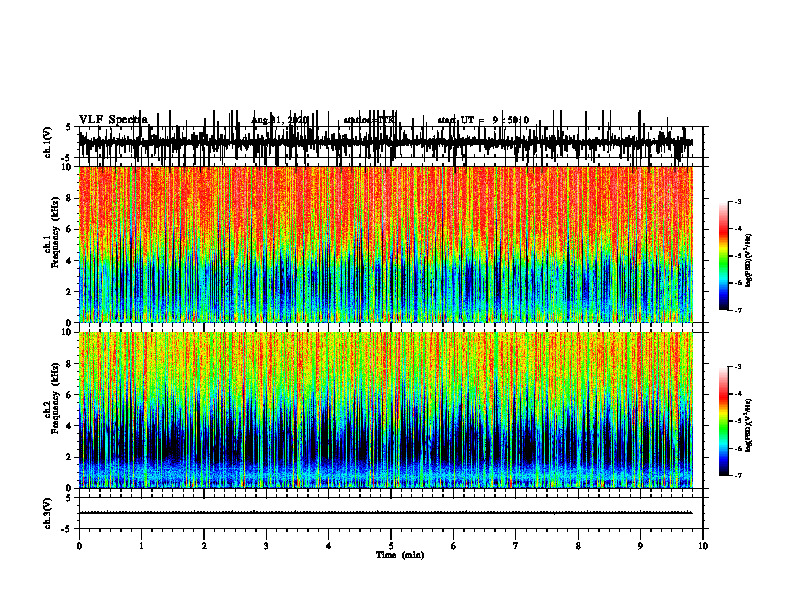Click the 'Time (min)' x-axis label
The image size is (792, 612).
point(400,555)
